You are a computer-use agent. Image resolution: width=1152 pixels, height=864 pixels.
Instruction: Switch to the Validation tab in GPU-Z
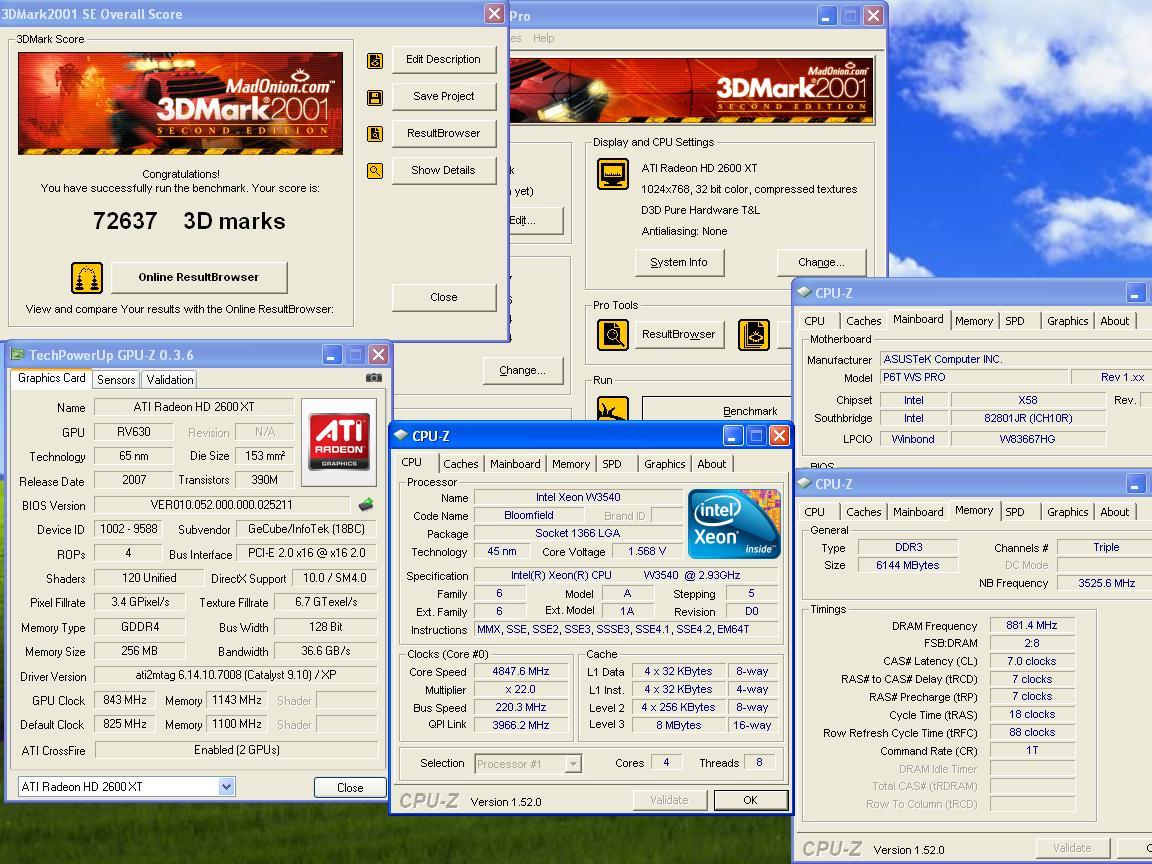(170, 380)
